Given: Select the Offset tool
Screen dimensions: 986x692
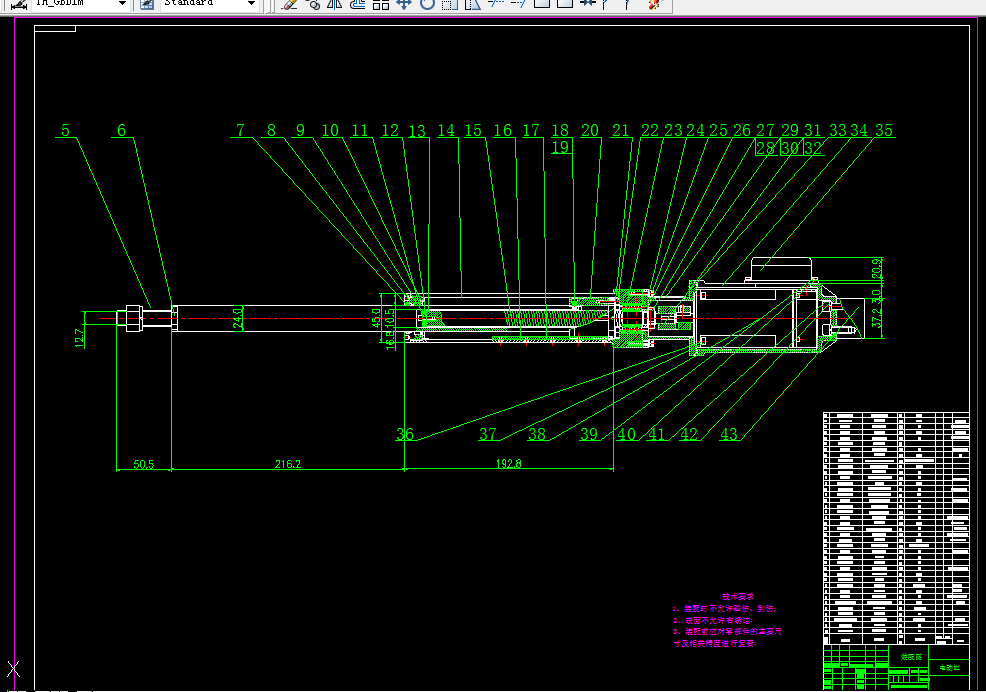Looking at the screenshot, I should [x=357, y=4].
